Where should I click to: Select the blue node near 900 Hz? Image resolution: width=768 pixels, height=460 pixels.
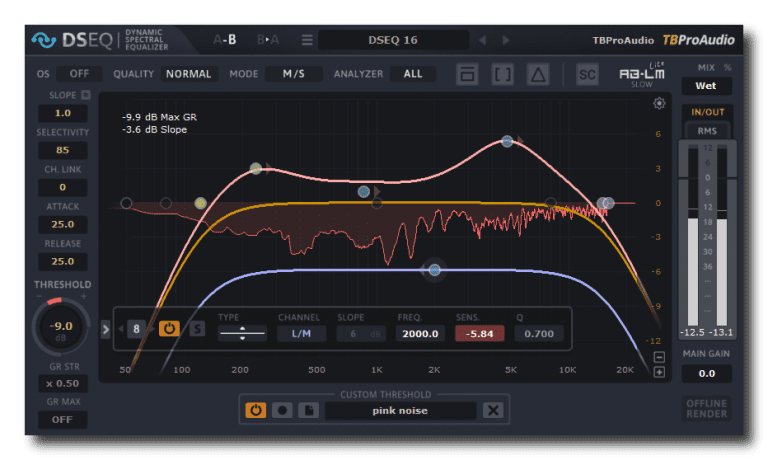click(x=363, y=192)
